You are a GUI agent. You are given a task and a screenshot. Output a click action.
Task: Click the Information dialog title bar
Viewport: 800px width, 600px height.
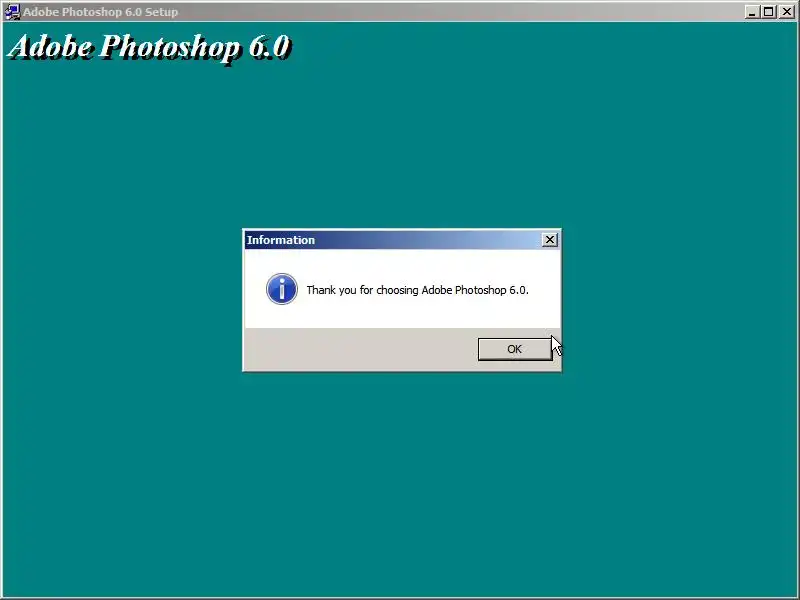click(x=402, y=240)
